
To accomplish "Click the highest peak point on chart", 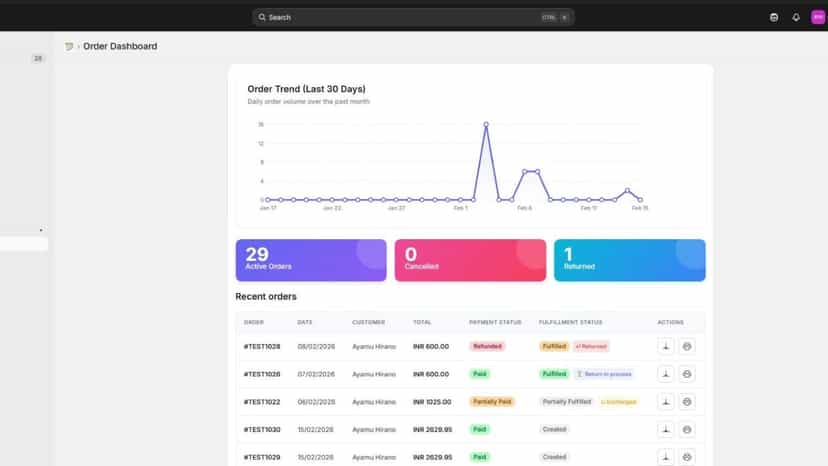I will point(486,125).
